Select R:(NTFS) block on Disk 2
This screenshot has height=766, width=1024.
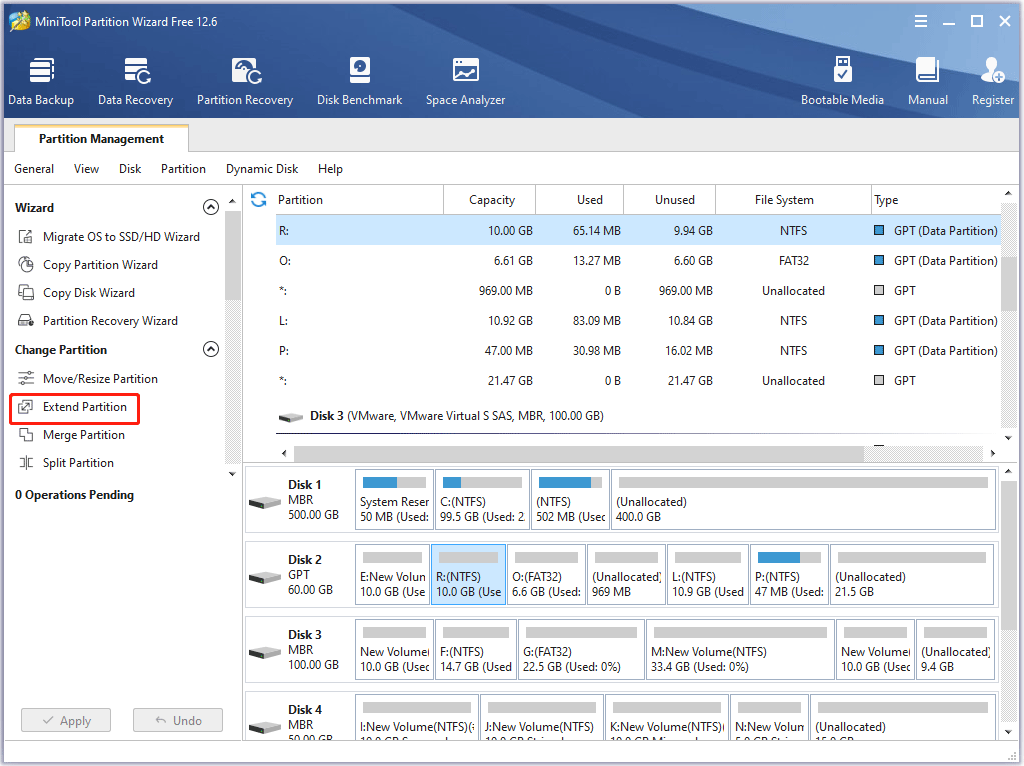click(468, 575)
